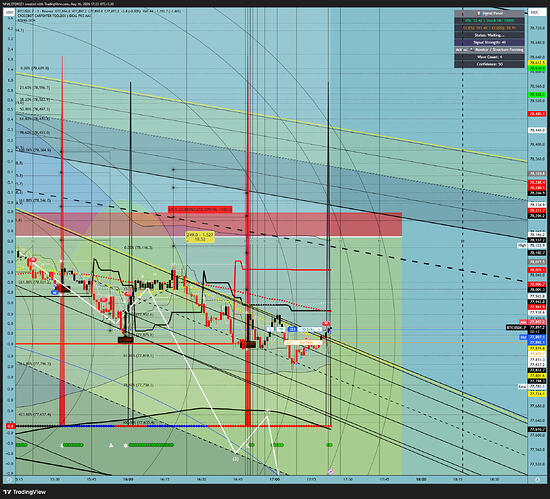Screen dimensions: 550x499
Task: Expand the indicator legend title line
Action: click(x=99, y=11)
